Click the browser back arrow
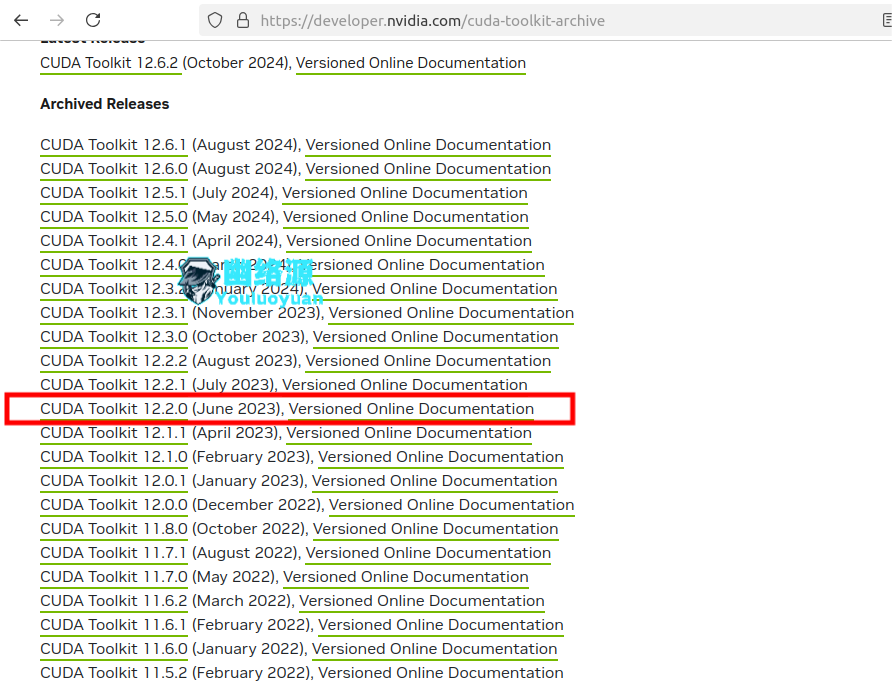Screen dimensions: 892x683 21,20
